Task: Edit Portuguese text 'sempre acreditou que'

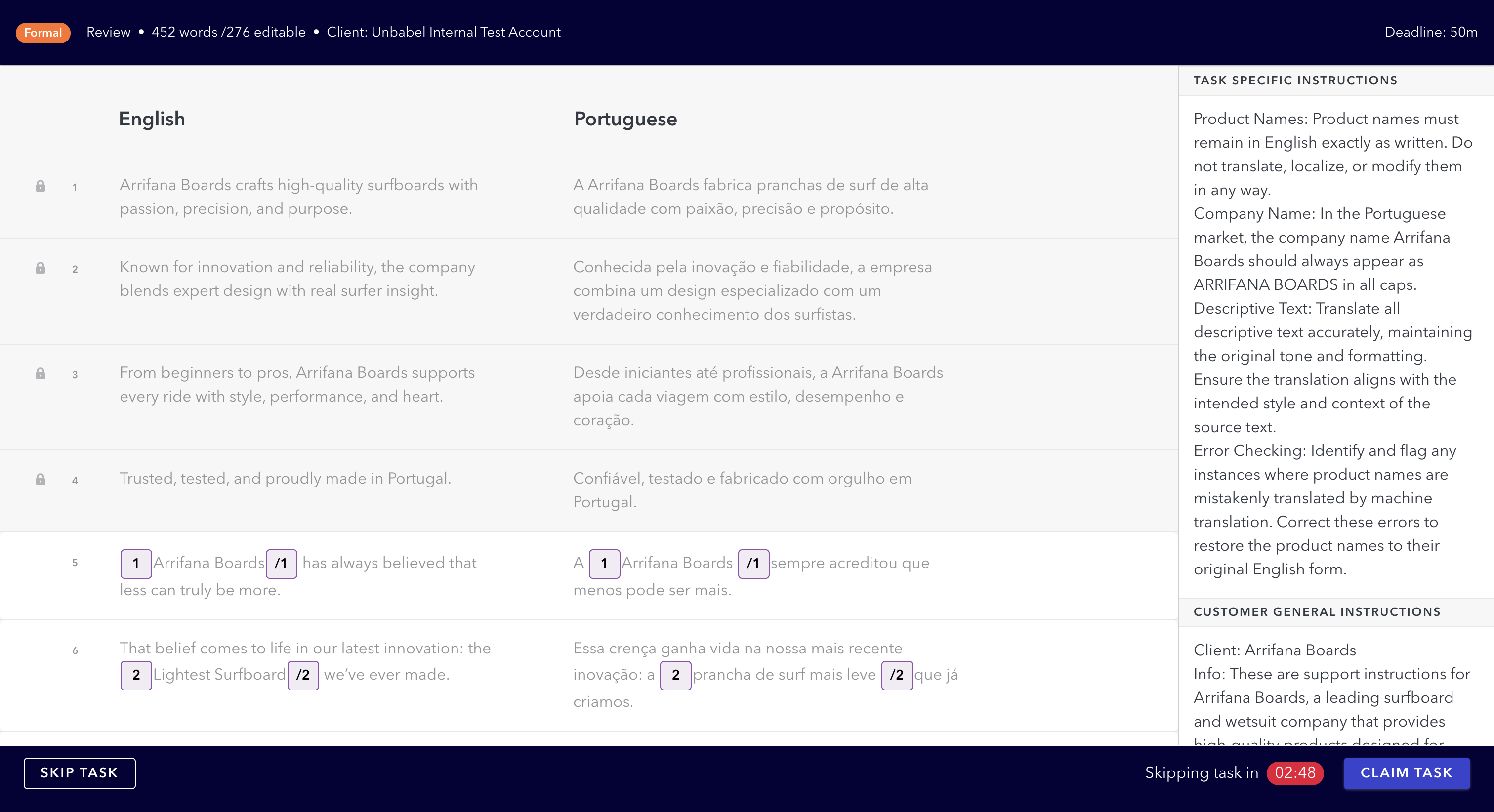Action: click(x=850, y=563)
